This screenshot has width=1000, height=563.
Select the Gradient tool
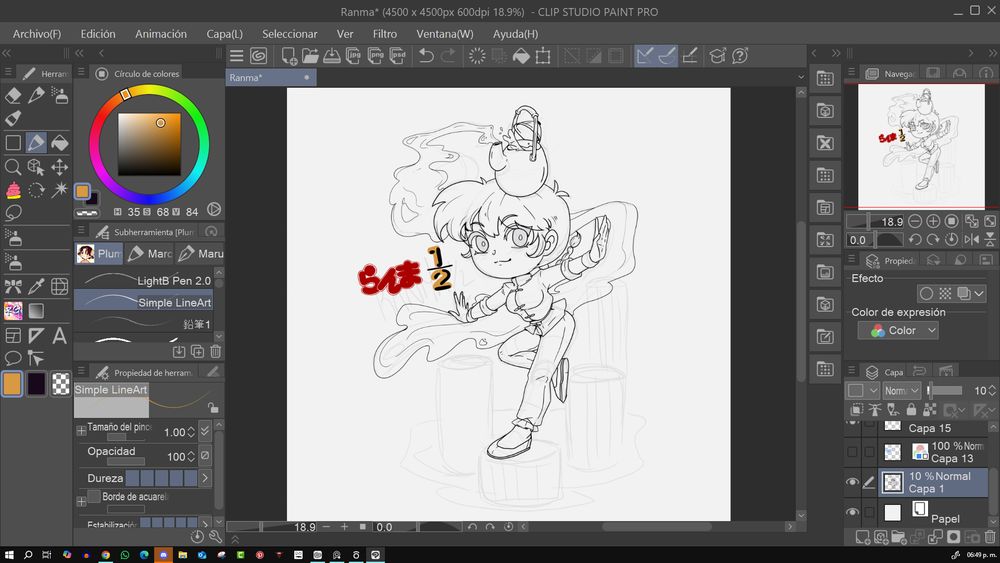tap(36, 311)
